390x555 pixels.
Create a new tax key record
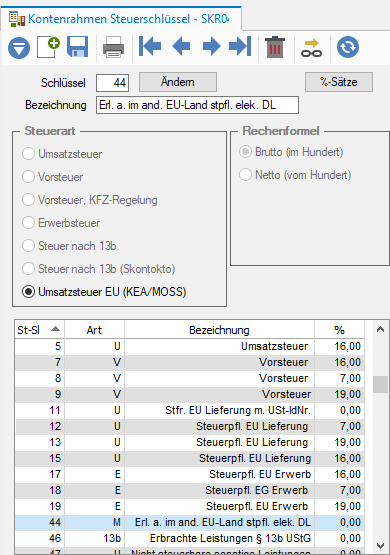[48, 47]
